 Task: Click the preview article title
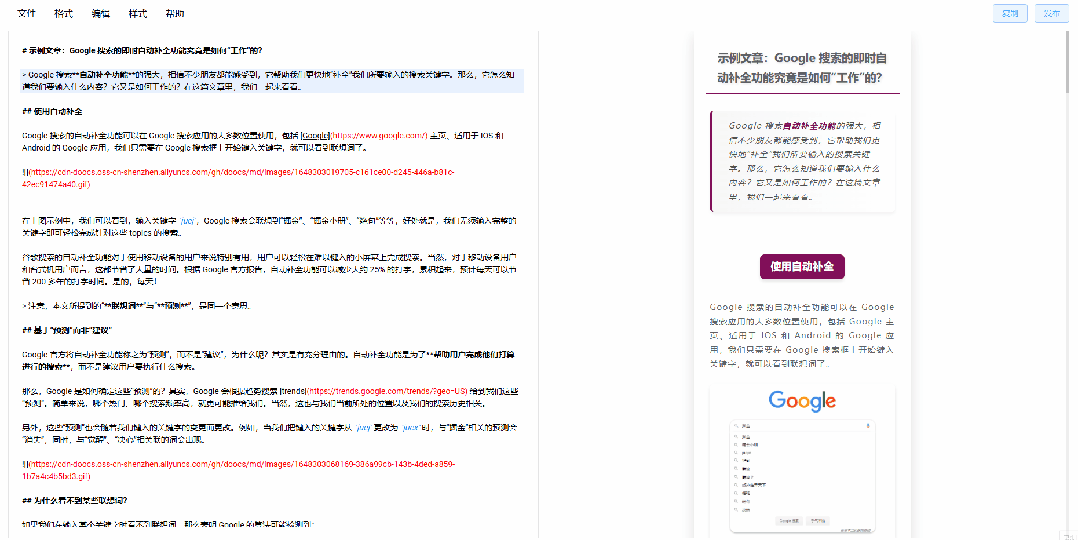tap(802, 67)
